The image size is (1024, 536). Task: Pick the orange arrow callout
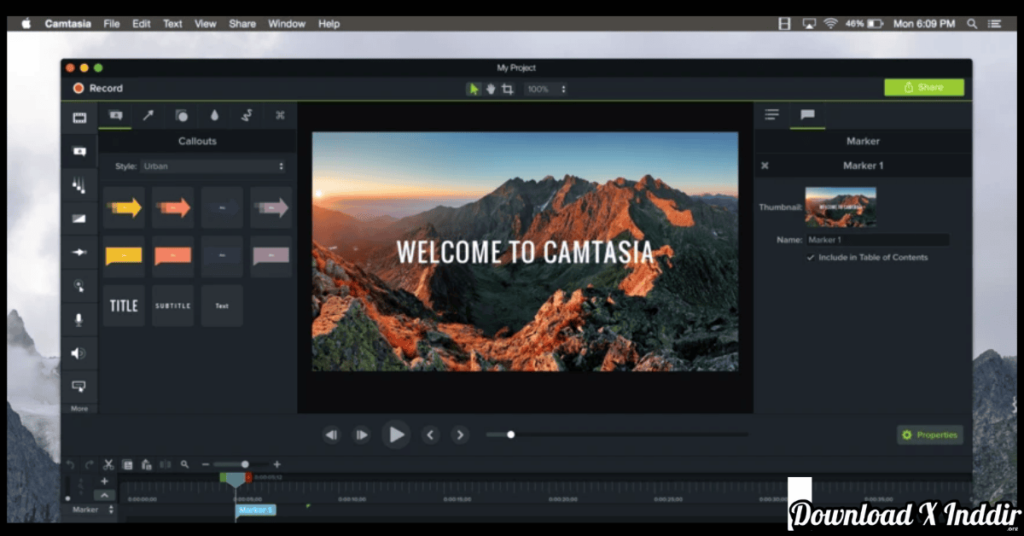tap(173, 208)
